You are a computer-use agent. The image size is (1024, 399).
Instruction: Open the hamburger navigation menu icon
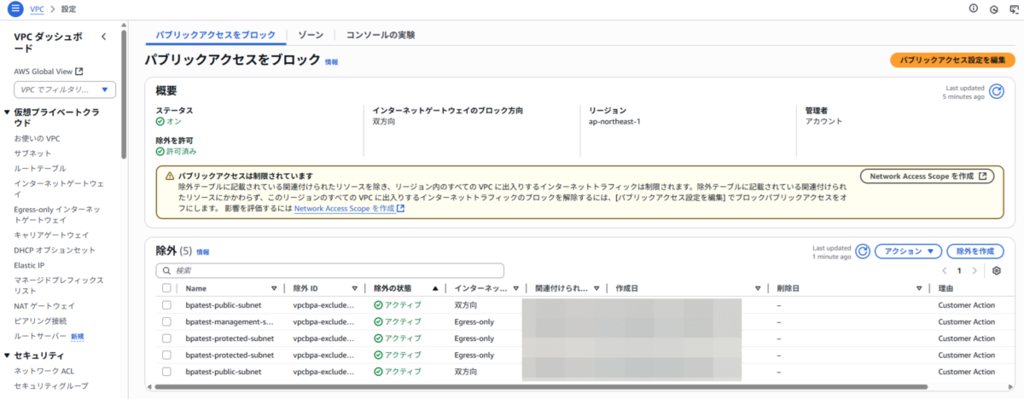click(15, 9)
